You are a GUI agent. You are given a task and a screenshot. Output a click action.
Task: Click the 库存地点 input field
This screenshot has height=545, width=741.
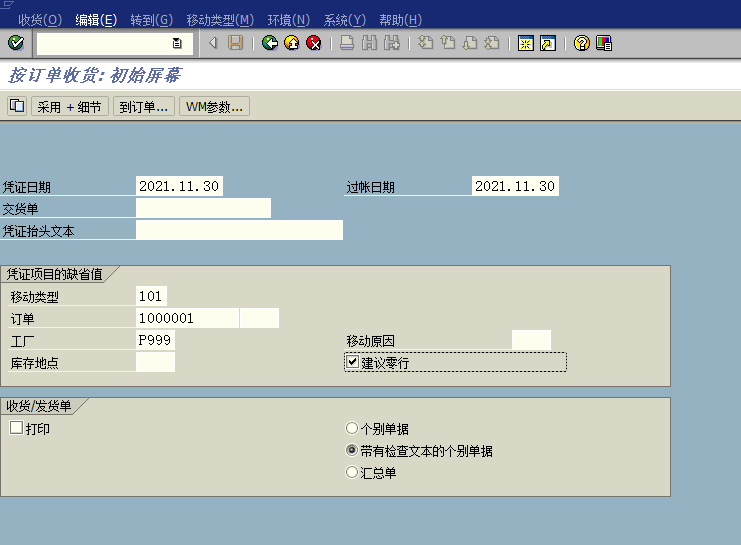click(155, 362)
